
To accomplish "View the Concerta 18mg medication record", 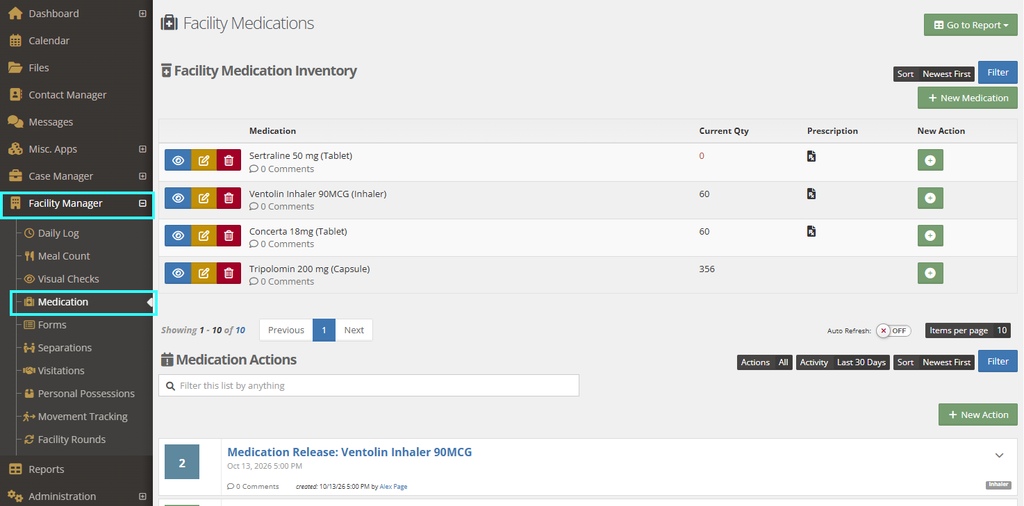I will tap(178, 236).
